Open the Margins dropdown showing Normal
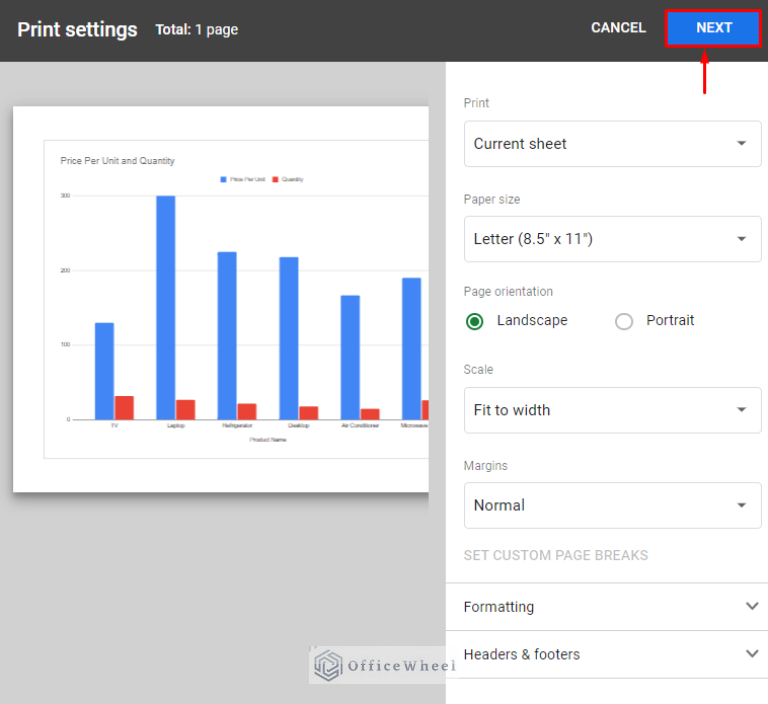This screenshot has width=768, height=704. (x=612, y=505)
